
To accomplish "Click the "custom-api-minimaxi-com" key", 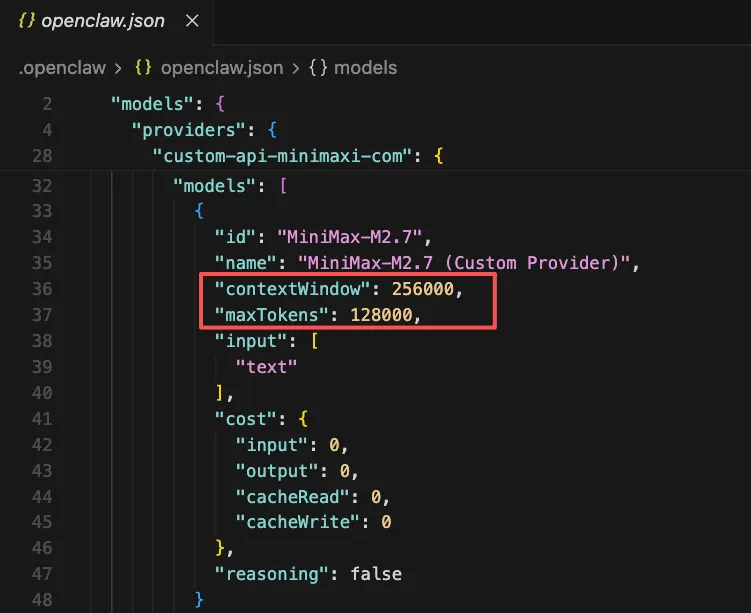I will [x=283, y=156].
